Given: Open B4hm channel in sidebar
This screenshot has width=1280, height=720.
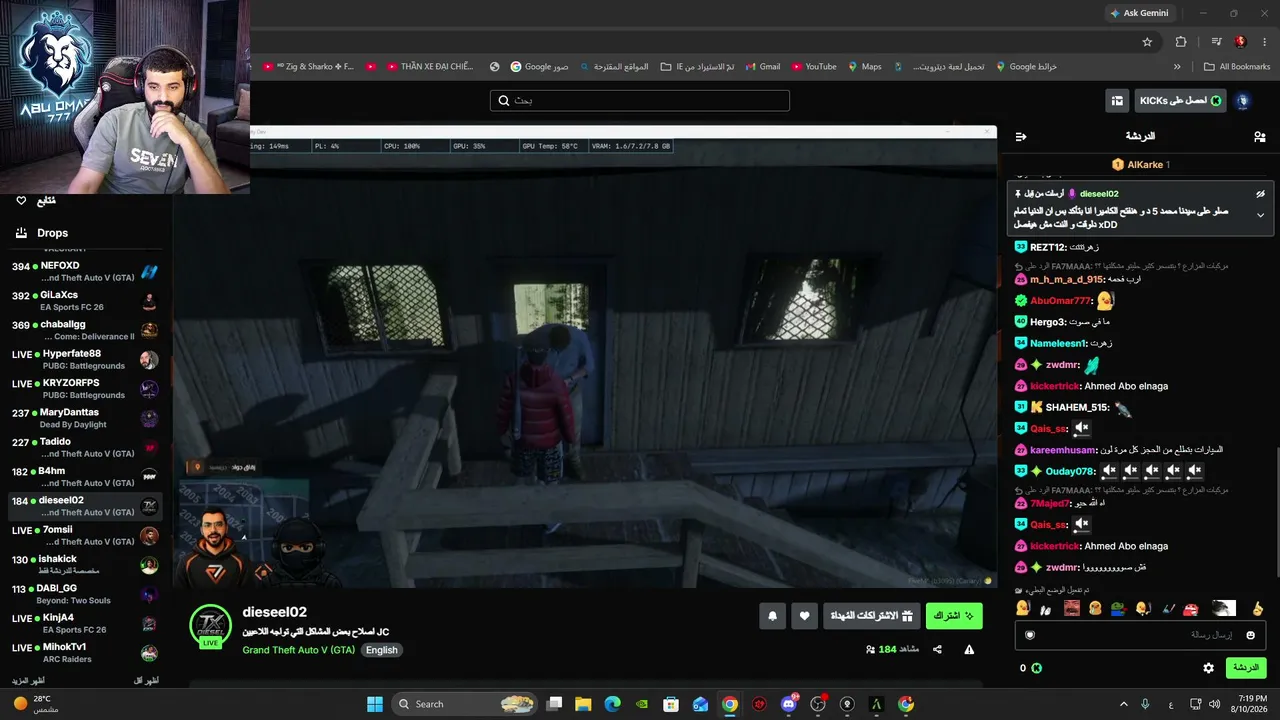Looking at the screenshot, I should coord(84,477).
